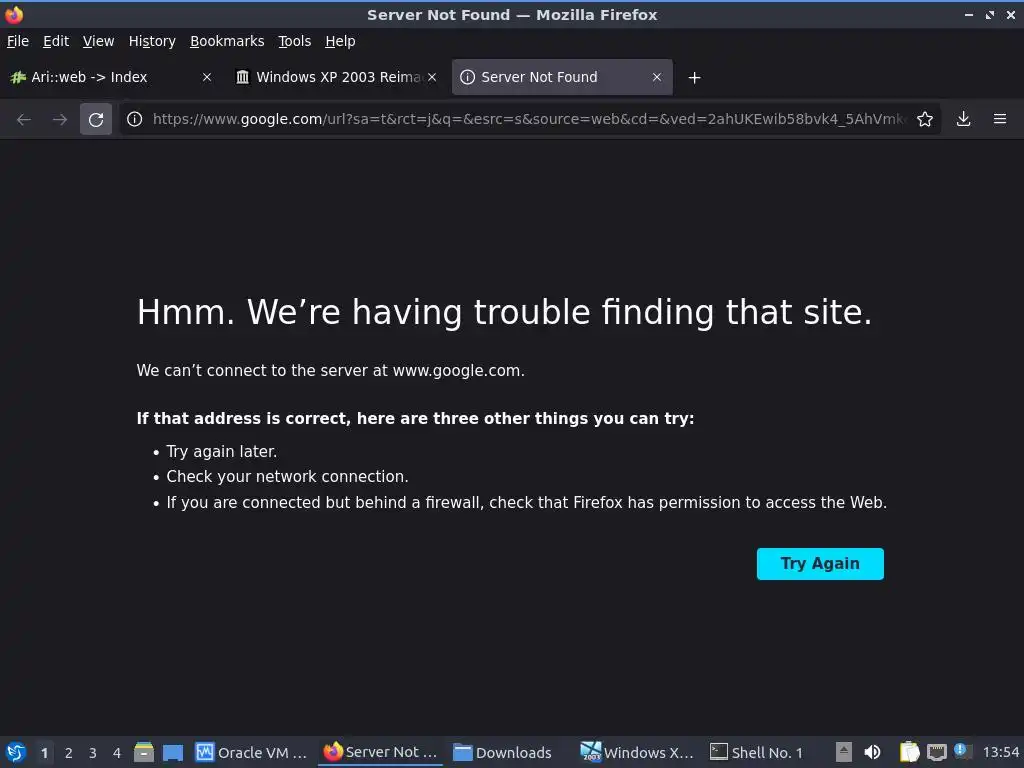Click the show desktop panel icon

173,752
